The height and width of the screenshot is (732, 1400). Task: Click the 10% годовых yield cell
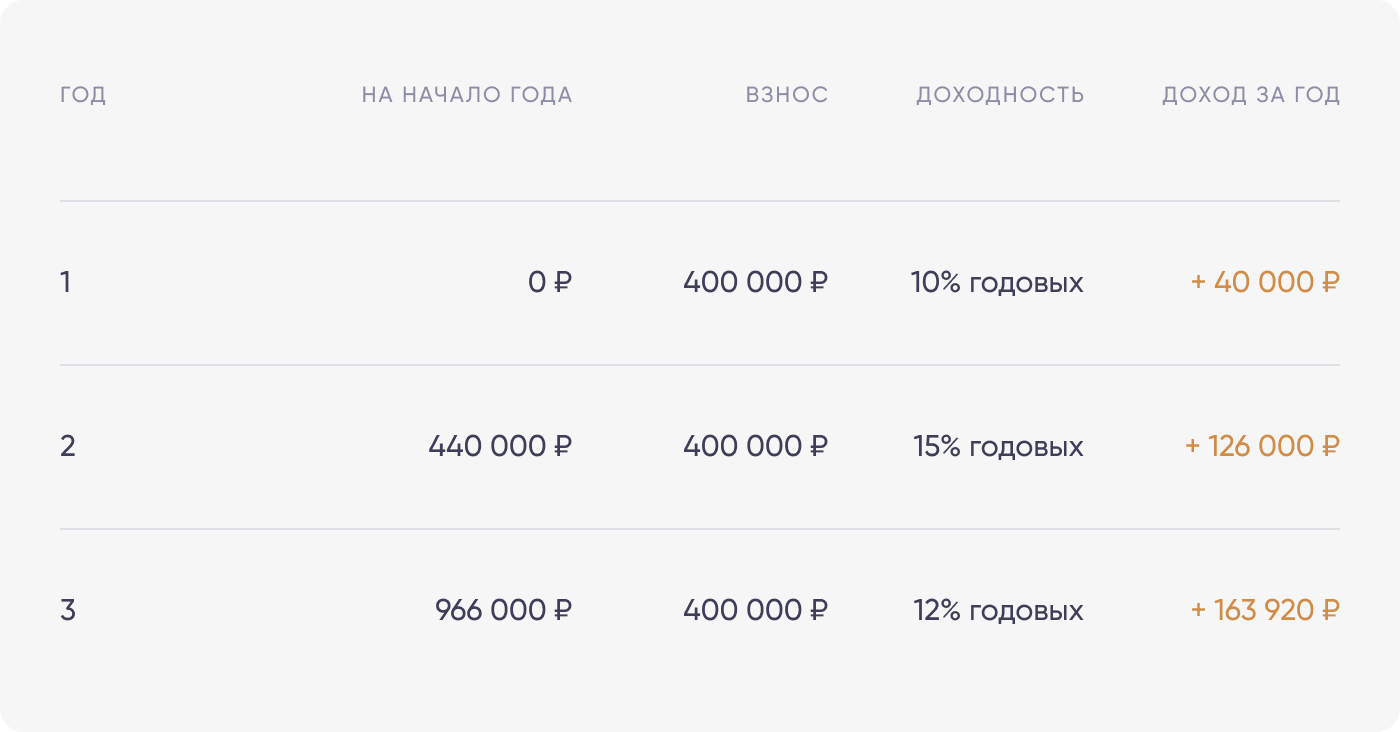[x=997, y=283]
